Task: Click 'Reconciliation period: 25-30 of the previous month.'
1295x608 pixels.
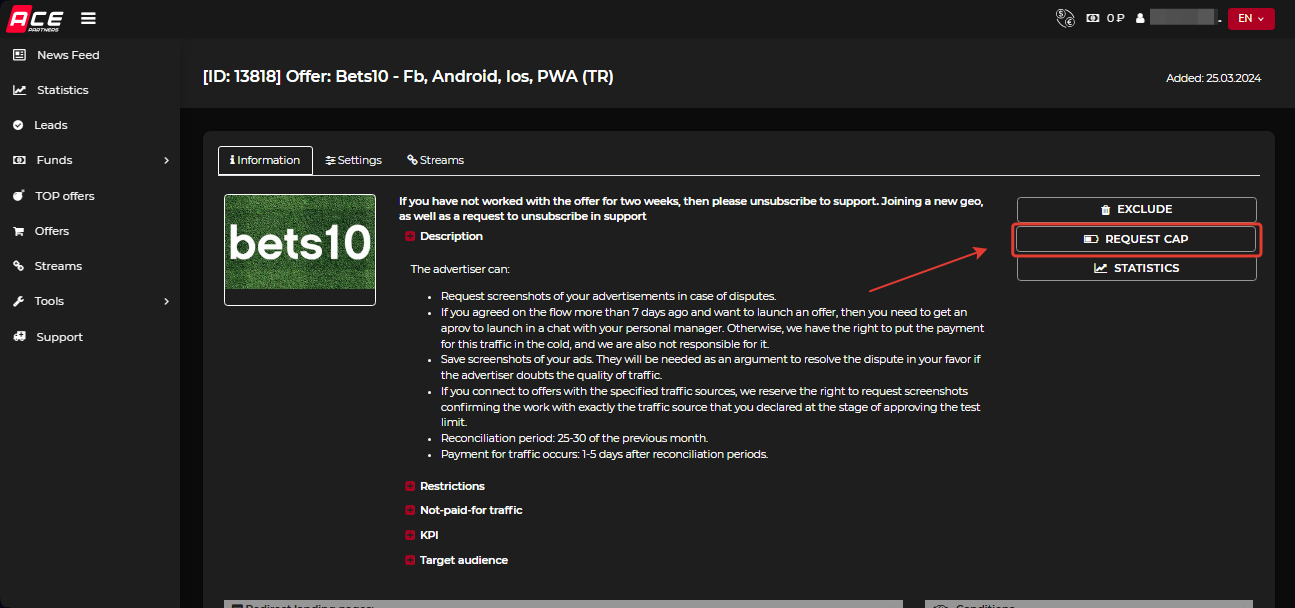Action: click(x=574, y=438)
